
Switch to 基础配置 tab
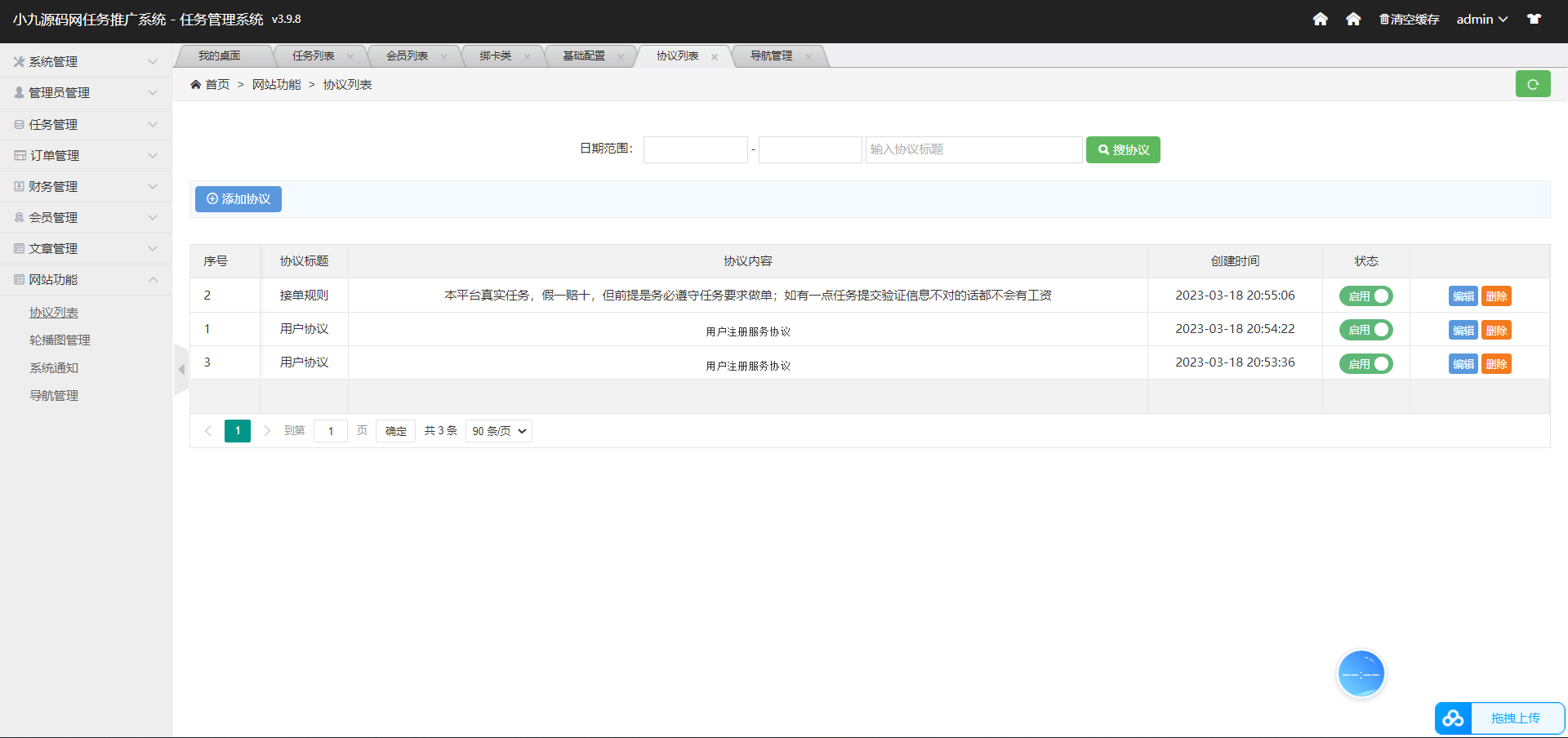click(x=584, y=56)
